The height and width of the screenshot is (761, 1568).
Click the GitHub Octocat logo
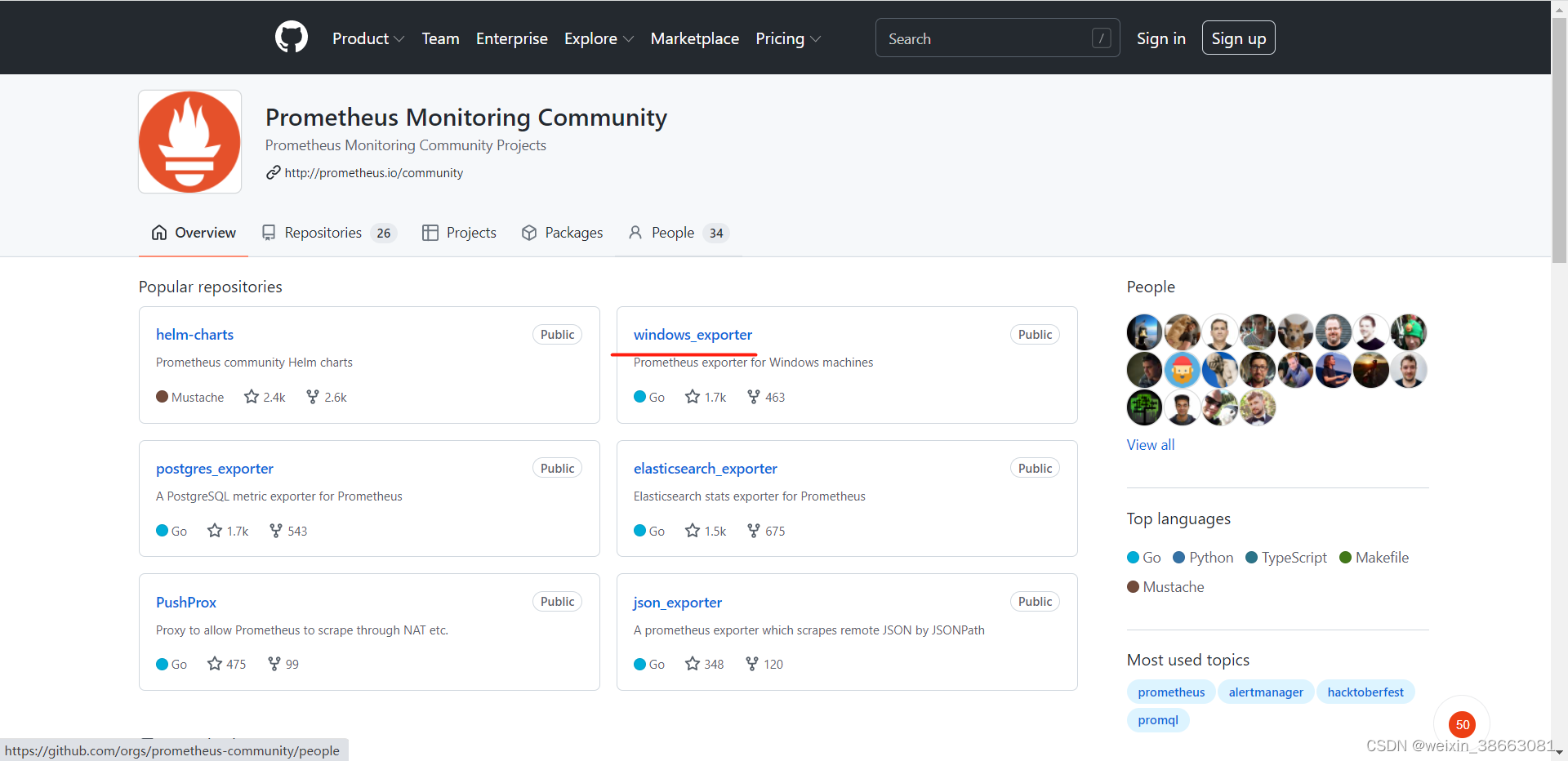[292, 38]
